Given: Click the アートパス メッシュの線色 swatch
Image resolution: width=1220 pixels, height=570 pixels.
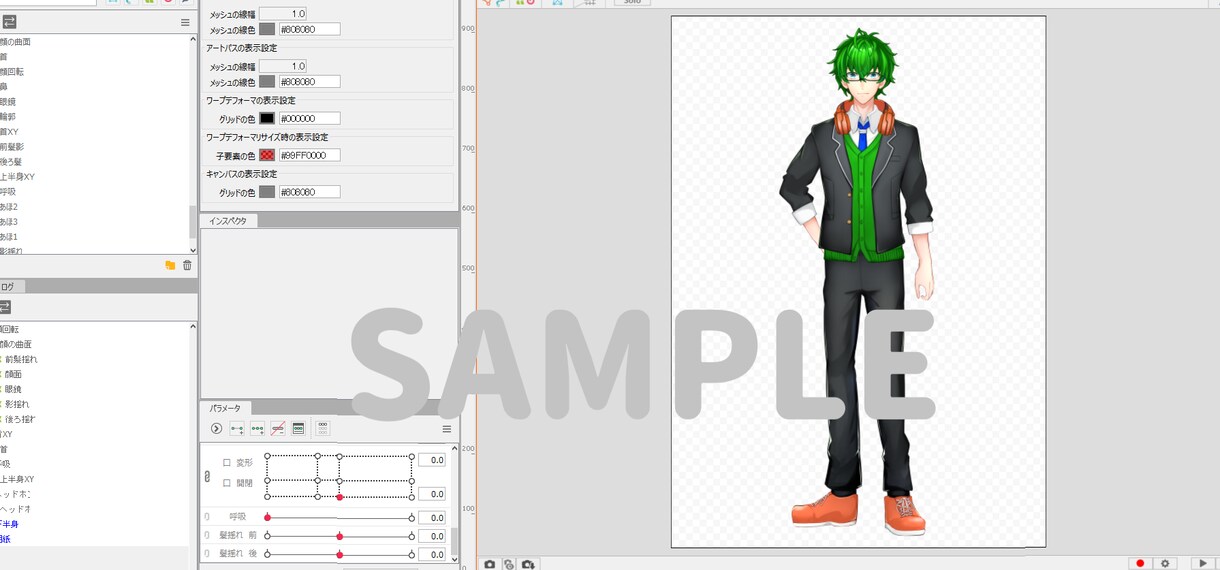Looking at the screenshot, I should 267,82.
